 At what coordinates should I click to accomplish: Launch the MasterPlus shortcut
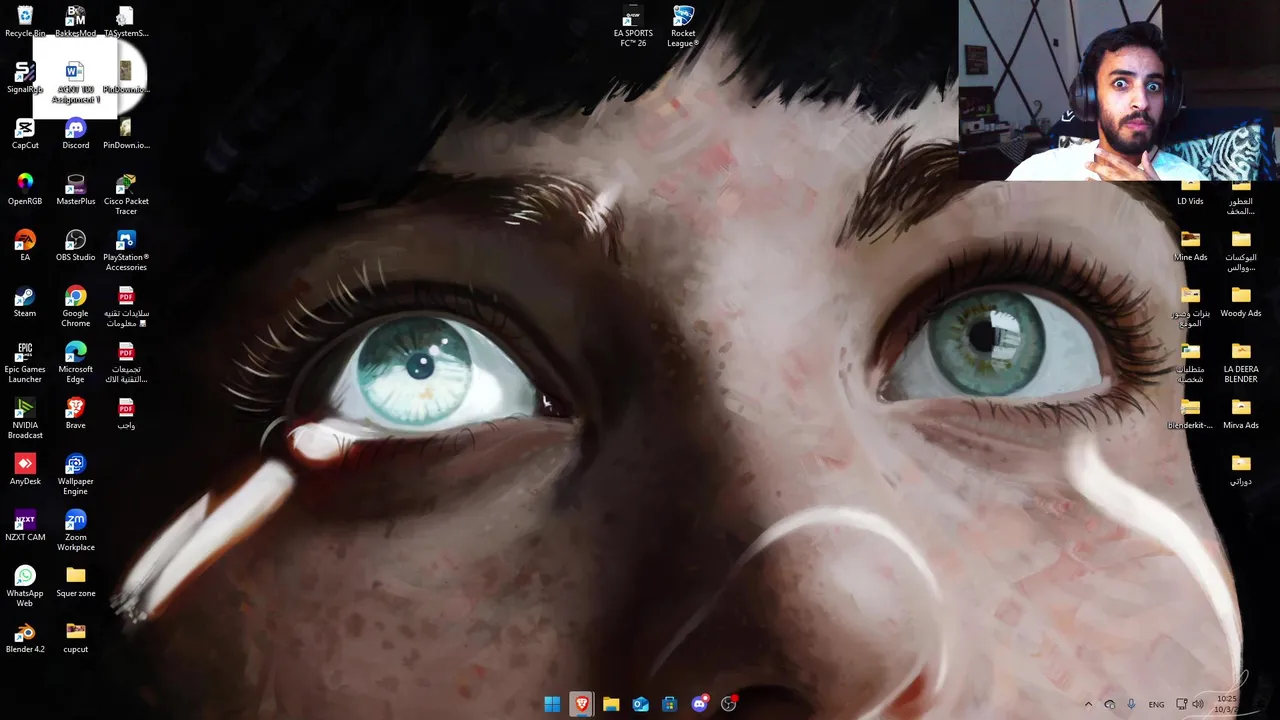(x=75, y=189)
